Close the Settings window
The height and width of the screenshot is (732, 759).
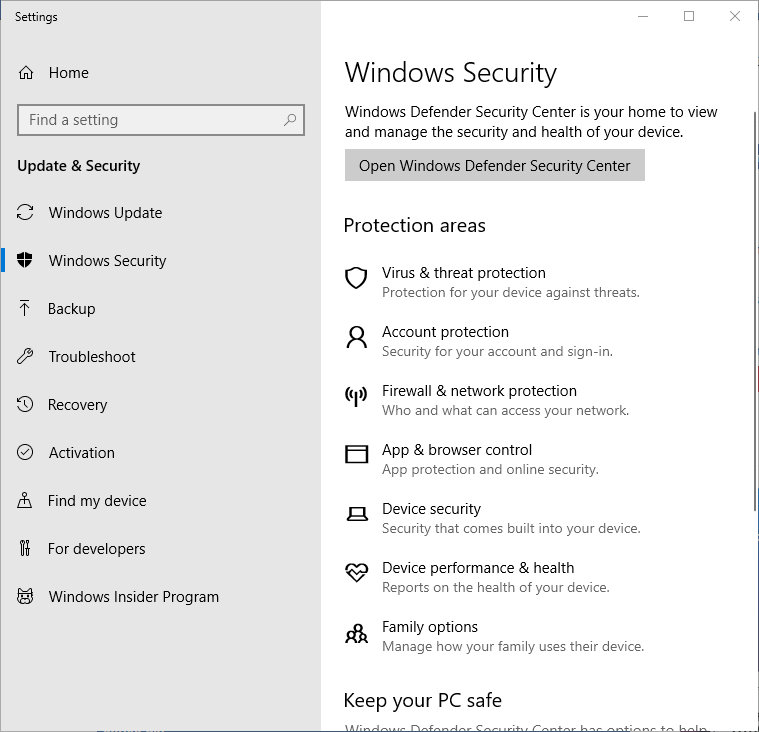pyautogui.click(x=735, y=16)
